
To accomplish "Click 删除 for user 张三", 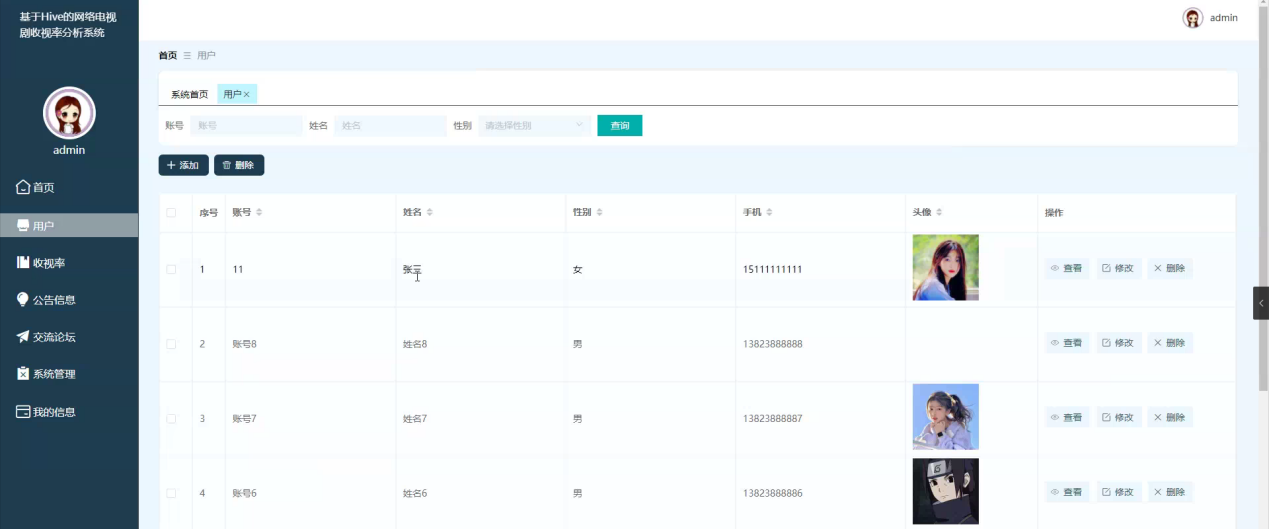I will click(x=1169, y=268).
